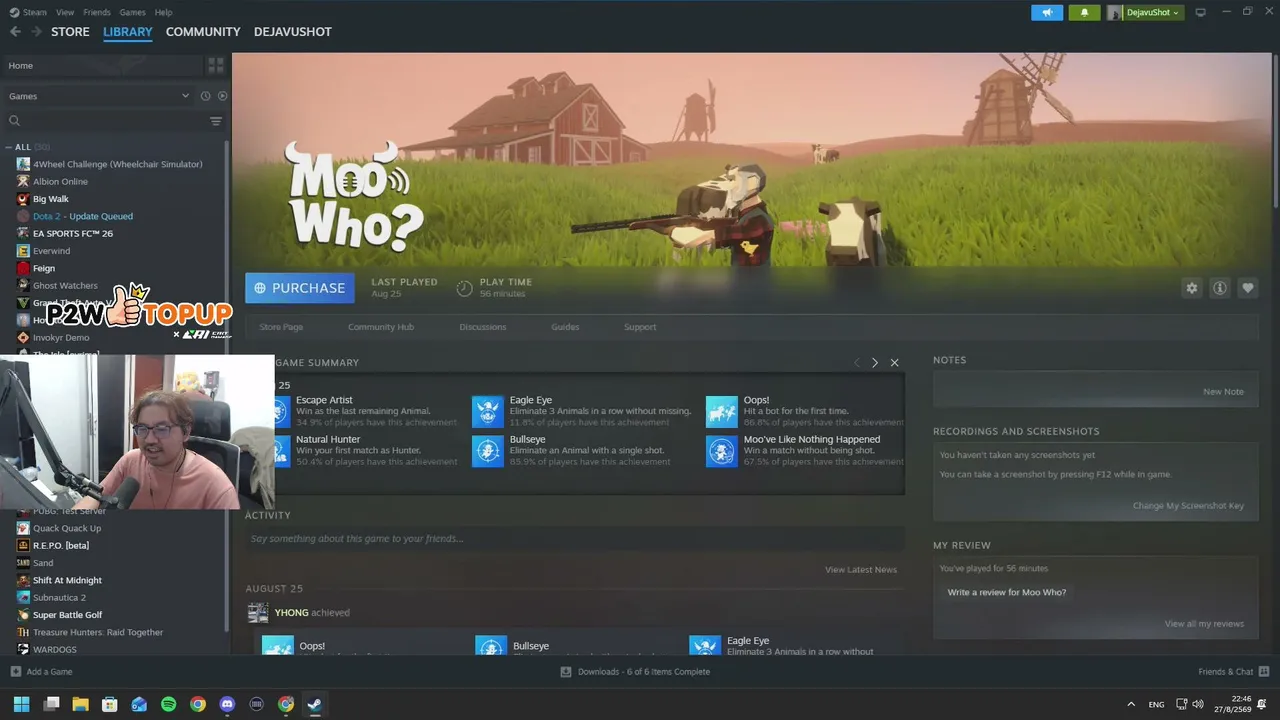Show hidden system tray icons
This screenshot has width=1280, height=720.
(1131, 704)
